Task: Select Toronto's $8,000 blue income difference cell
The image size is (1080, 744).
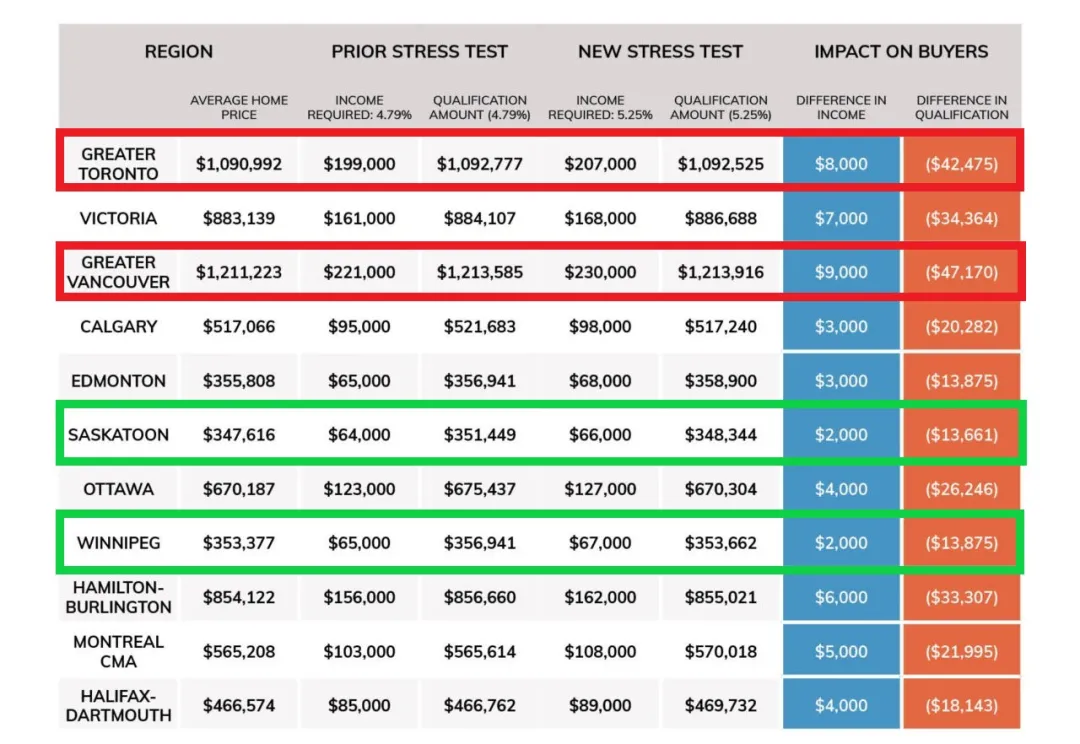Action: pos(841,164)
